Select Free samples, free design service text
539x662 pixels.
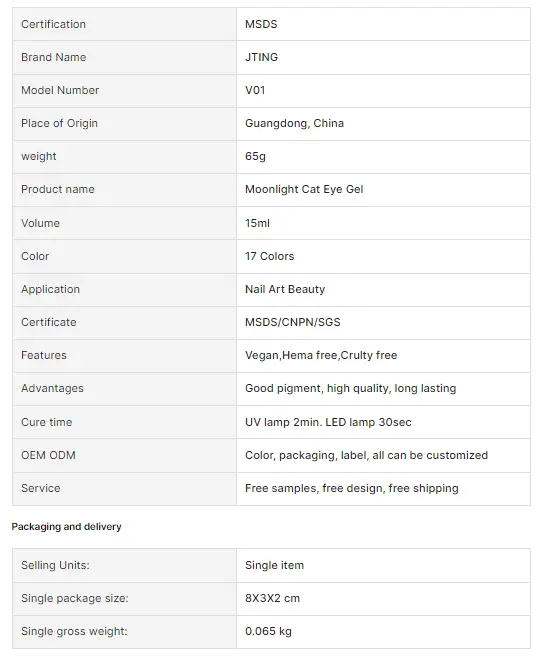coord(351,488)
